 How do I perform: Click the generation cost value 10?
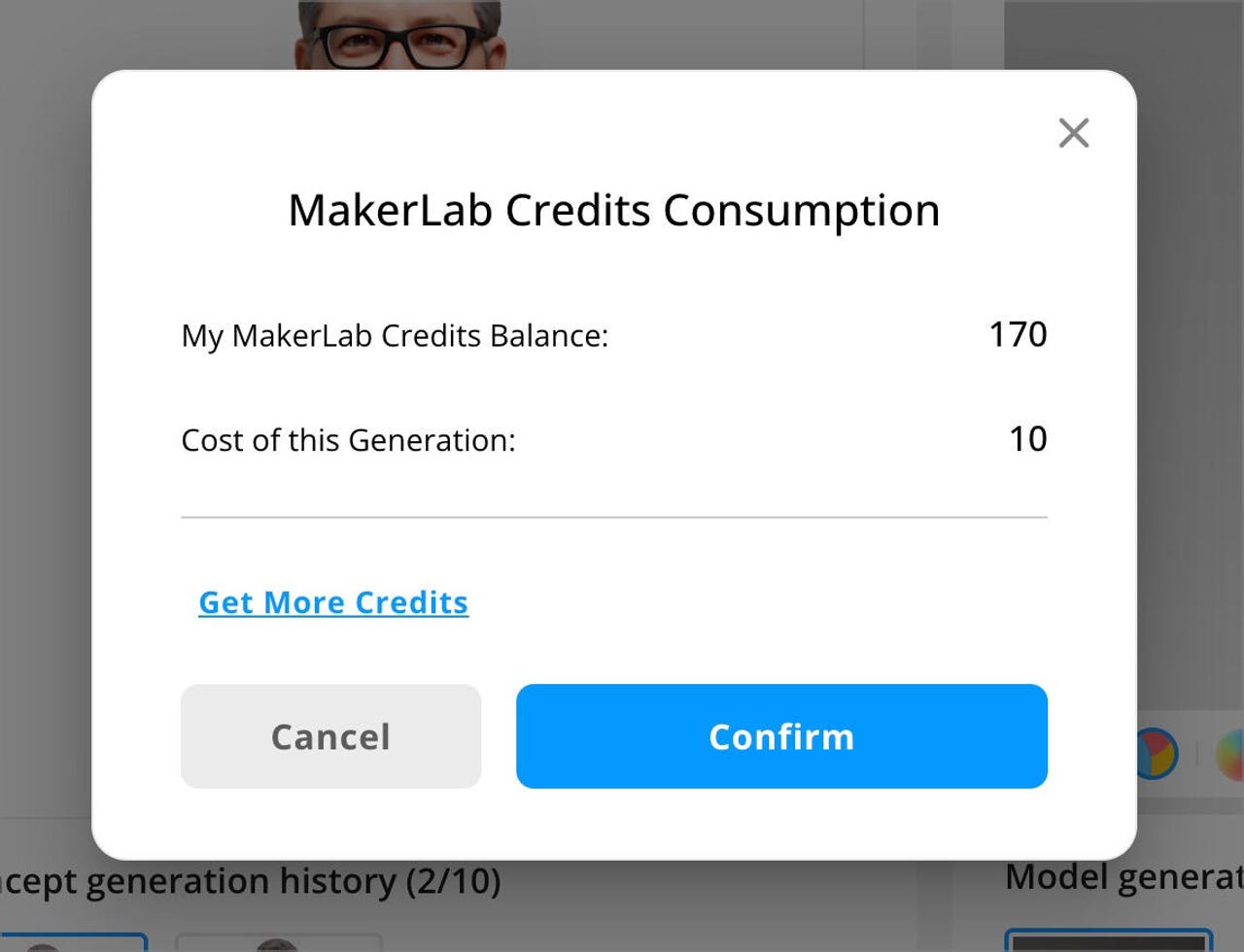pos(1027,439)
